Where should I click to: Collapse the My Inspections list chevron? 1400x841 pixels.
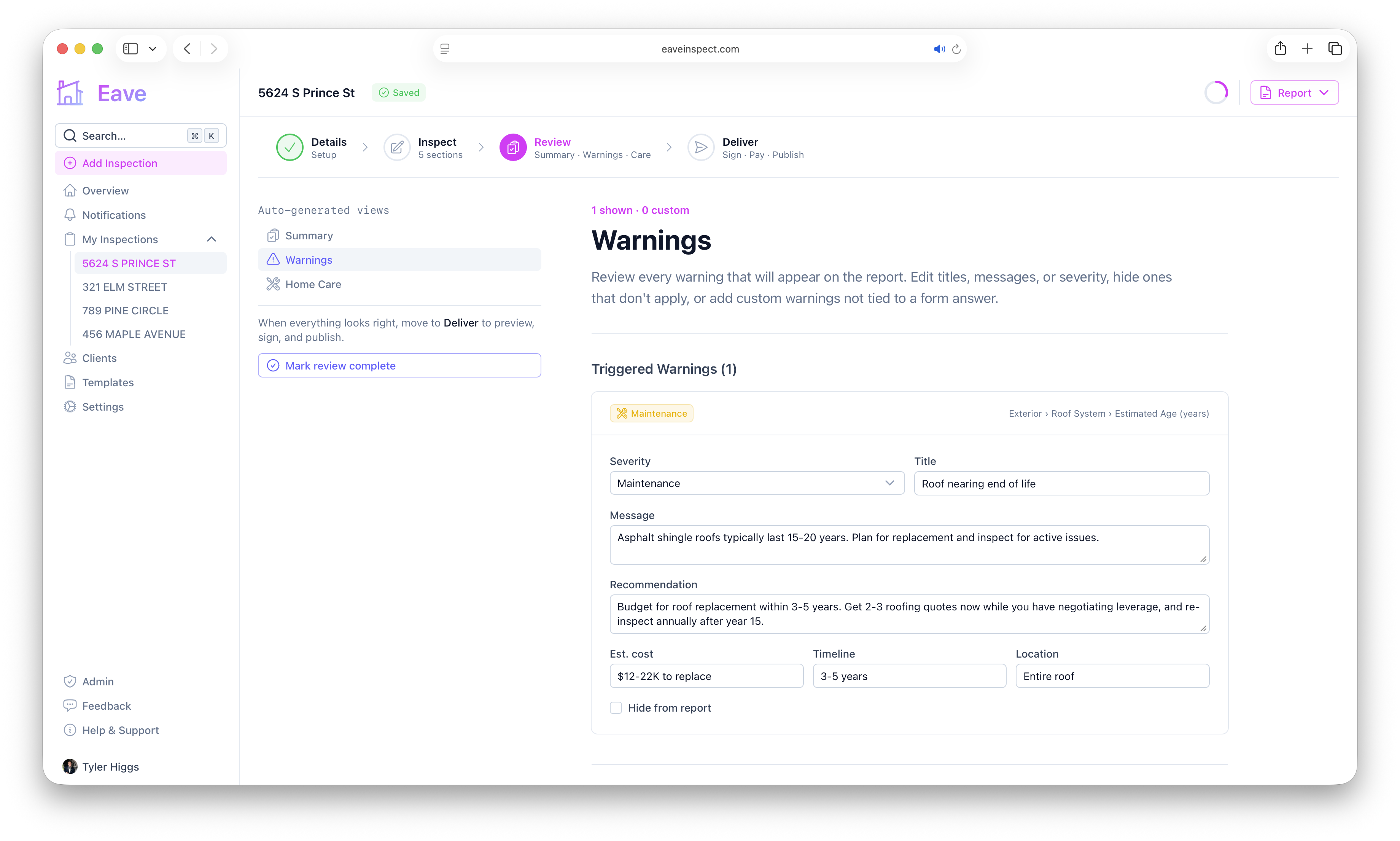click(211, 239)
